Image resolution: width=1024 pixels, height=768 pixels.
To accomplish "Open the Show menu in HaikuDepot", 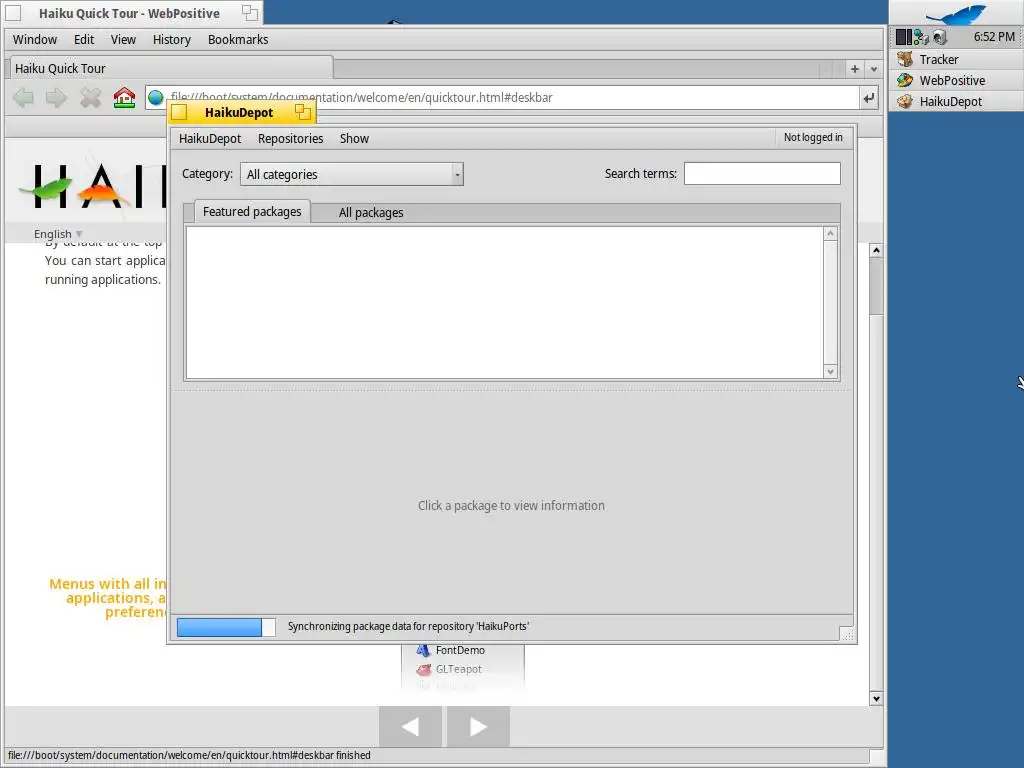I will pyautogui.click(x=355, y=138).
